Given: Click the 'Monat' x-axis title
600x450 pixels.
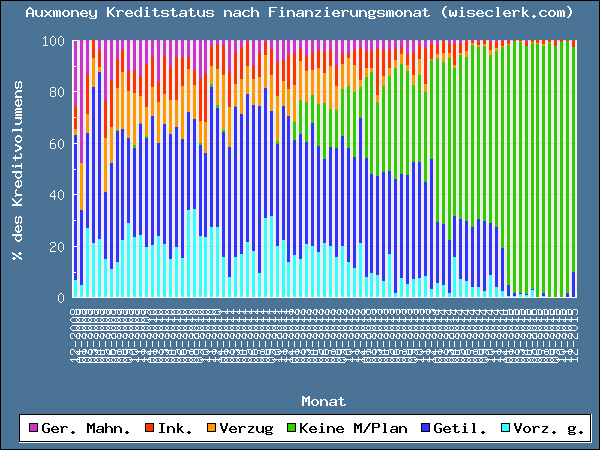Looking at the screenshot, I should tap(323, 401).
